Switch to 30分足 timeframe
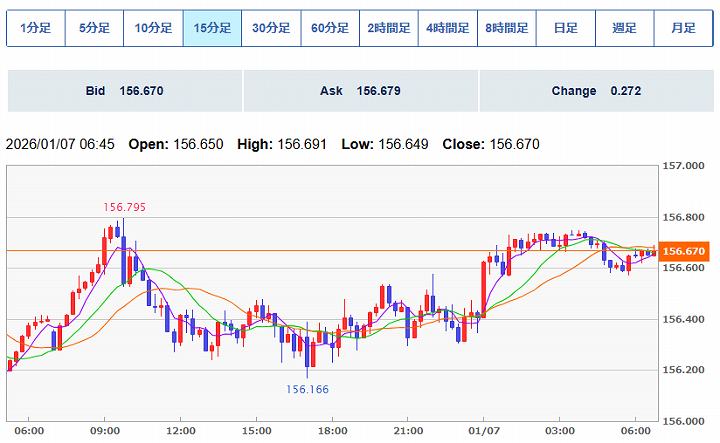The image size is (720, 443). click(x=271, y=28)
